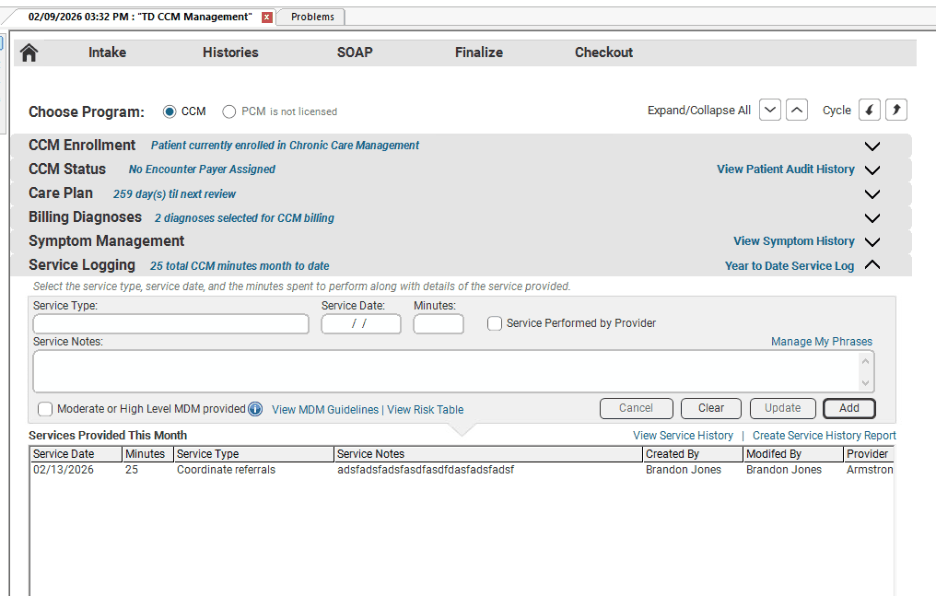Select the 02/13/2026 Coordinate referrals row
The image size is (936, 597).
coord(463,470)
